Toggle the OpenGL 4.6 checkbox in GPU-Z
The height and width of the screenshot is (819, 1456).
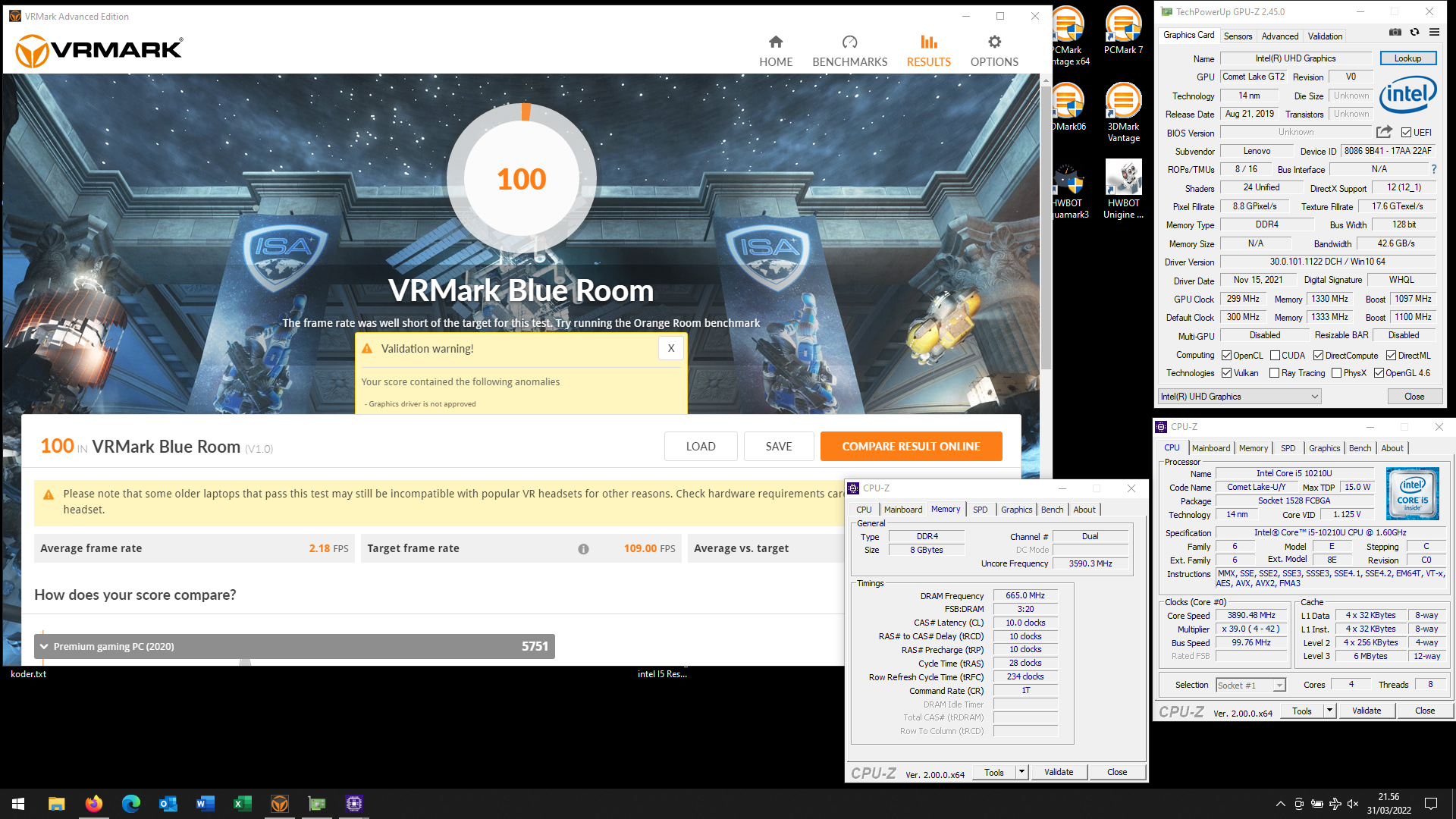click(x=1379, y=373)
